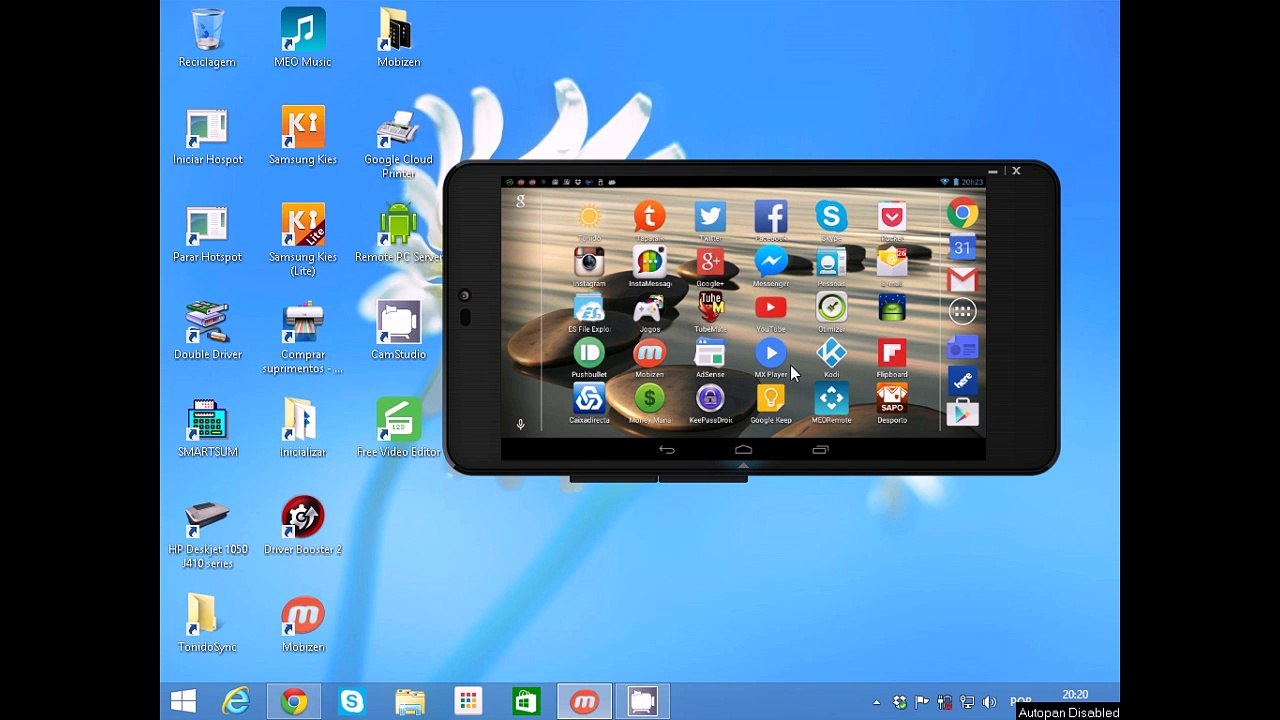Open Calendar (31) in the phone dock
This screenshot has height=720, width=1280.
pos(962,247)
